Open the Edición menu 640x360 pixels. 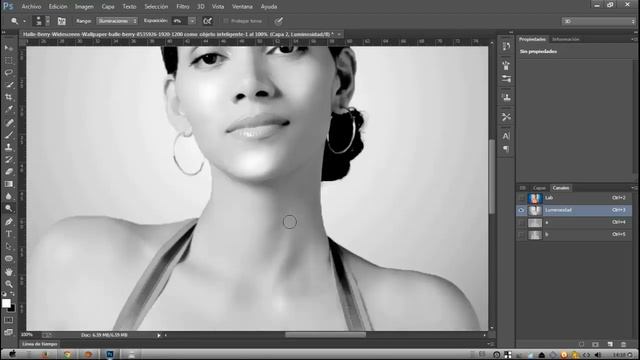click(58, 7)
